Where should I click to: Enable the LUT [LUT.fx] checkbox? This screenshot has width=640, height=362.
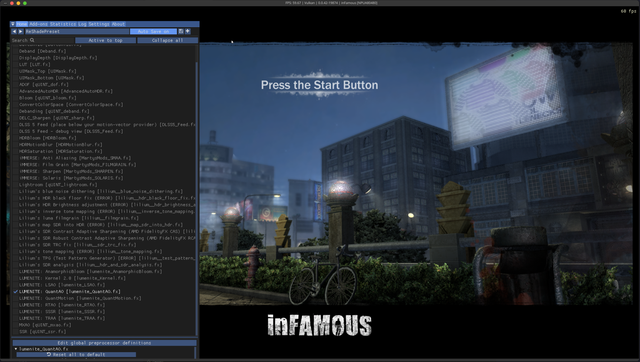coord(16,64)
